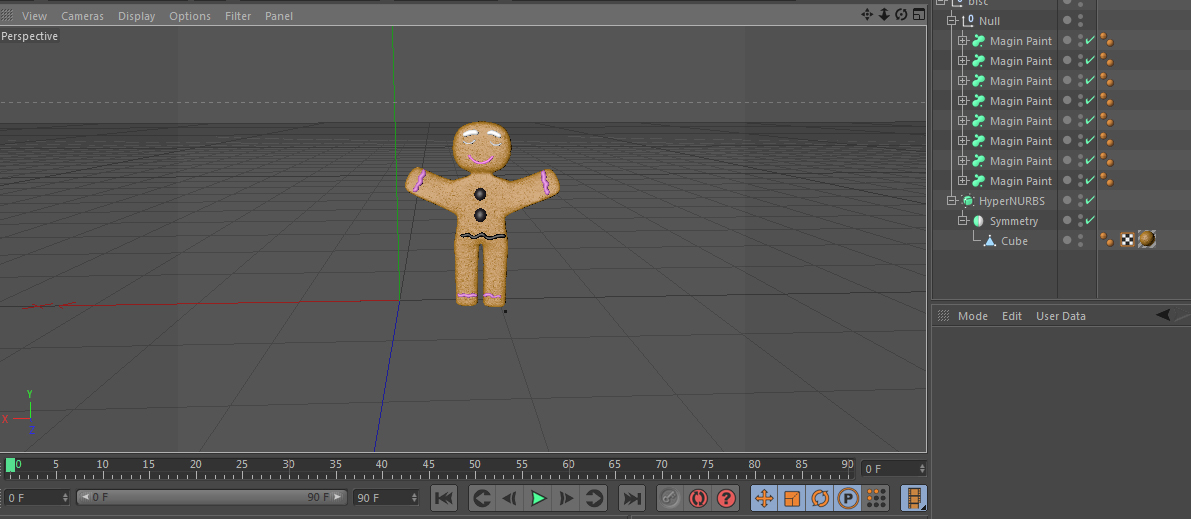
Task: Toggle parameter P keyframe recording icon
Action: pyautogui.click(x=848, y=498)
